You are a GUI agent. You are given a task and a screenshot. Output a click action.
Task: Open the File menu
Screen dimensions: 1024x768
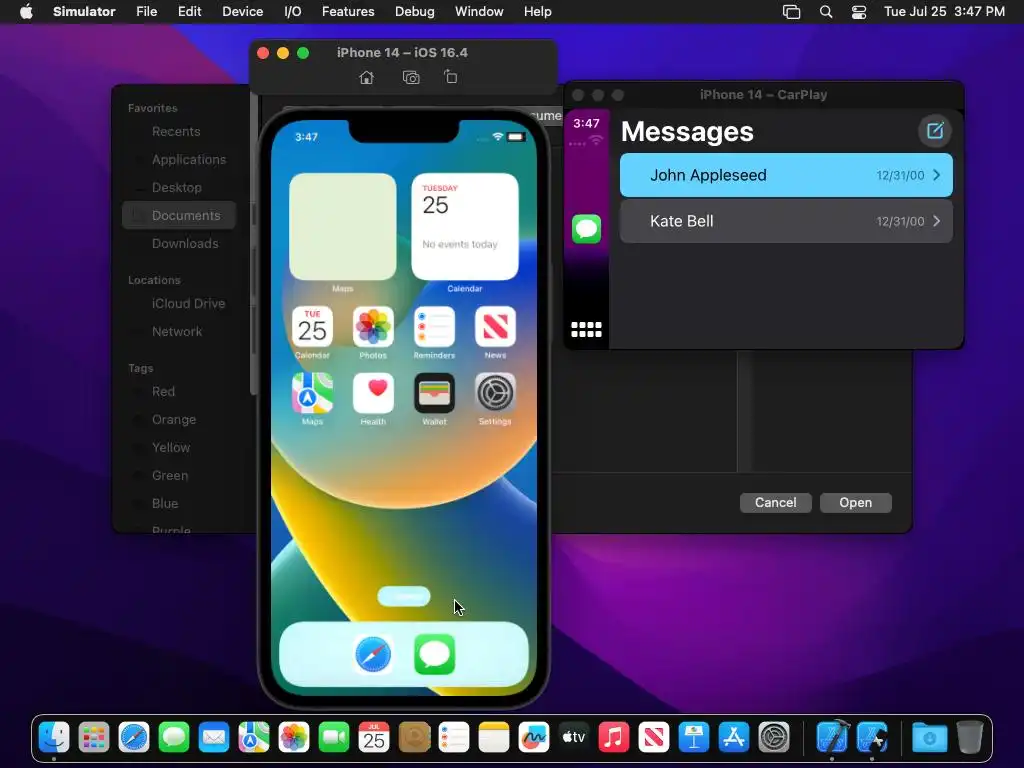[146, 12]
